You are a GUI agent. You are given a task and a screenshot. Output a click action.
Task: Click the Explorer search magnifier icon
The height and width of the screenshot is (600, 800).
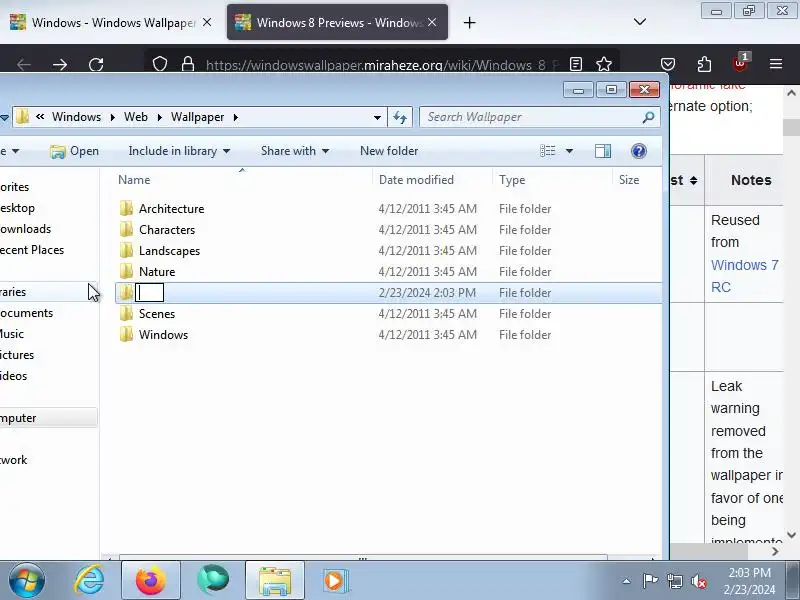pos(648,117)
